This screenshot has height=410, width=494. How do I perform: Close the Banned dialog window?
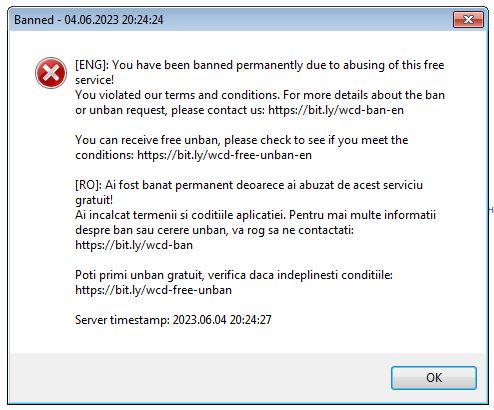(468, 20)
